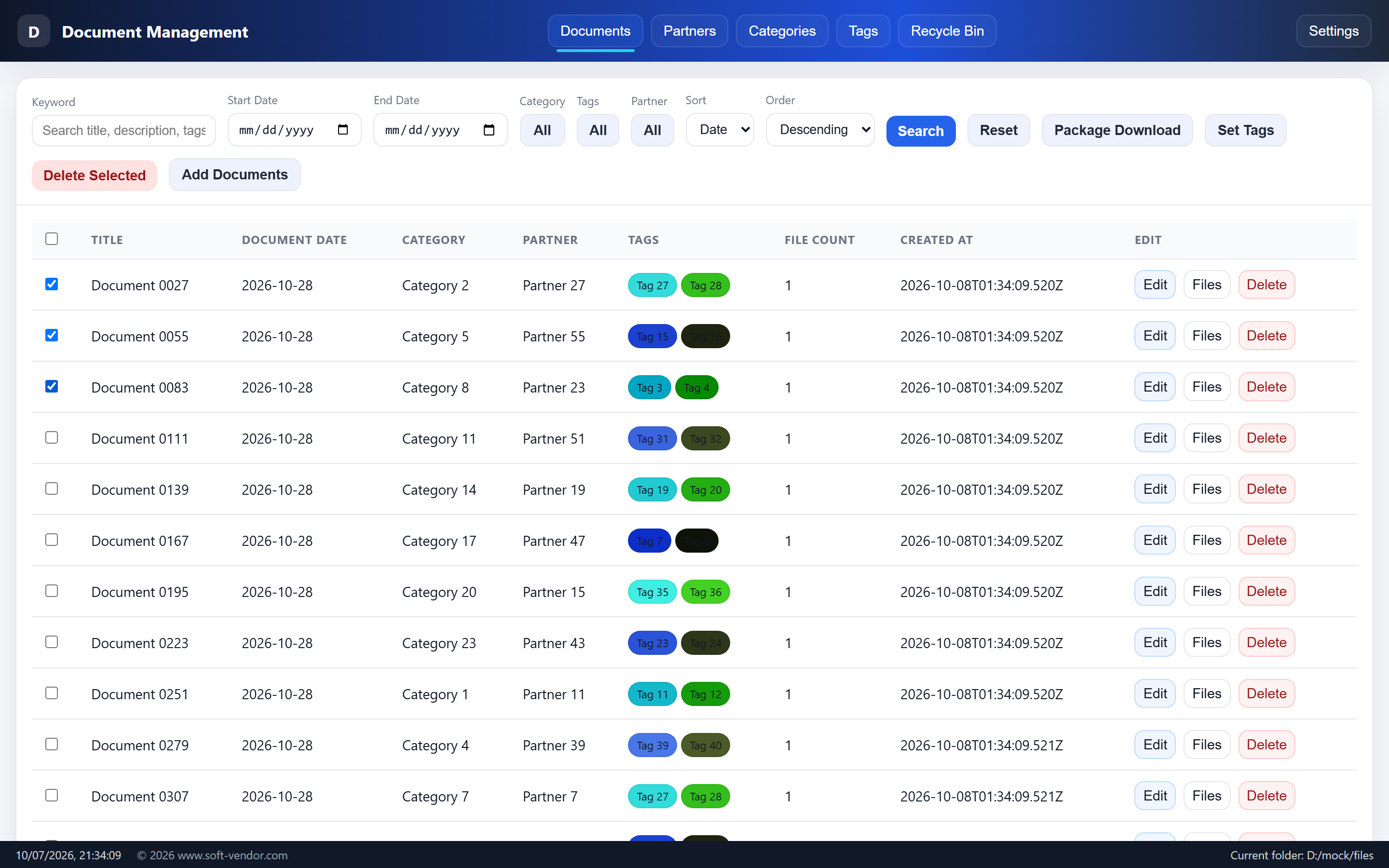The image size is (1389, 868).
Task: Select the Document 0139 row checkbox
Action: tap(52, 488)
